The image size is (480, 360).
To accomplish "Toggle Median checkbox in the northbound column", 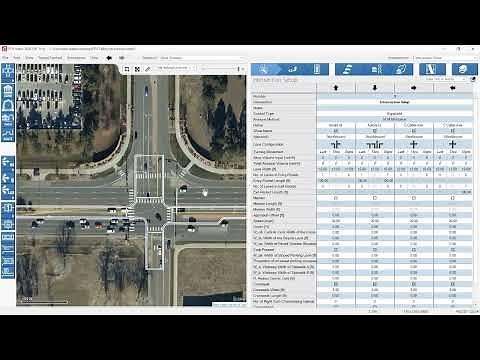I will 336,198.
